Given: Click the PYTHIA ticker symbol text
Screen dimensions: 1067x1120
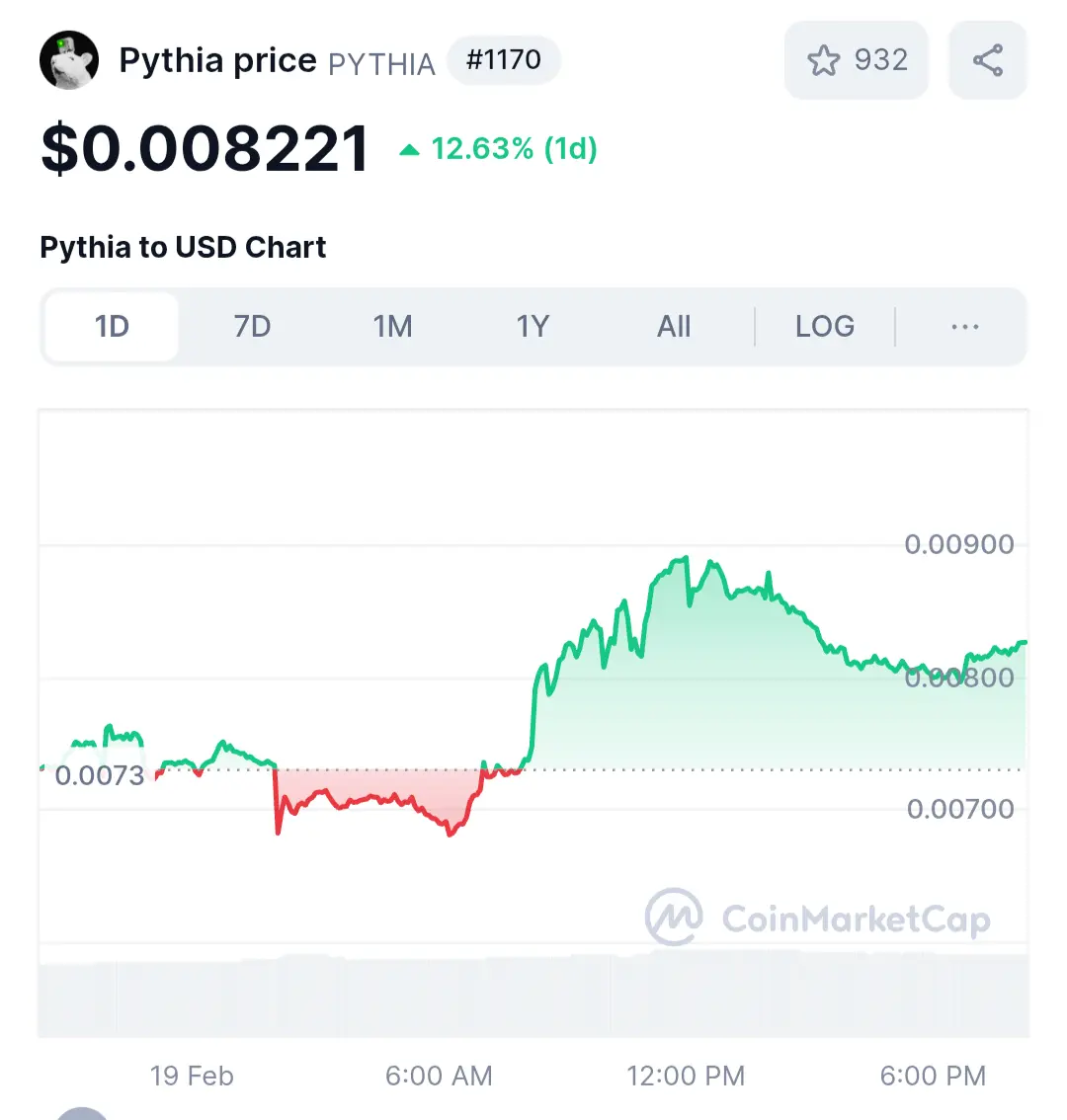Looking at the screenshot, I should [x=381, y=64].
